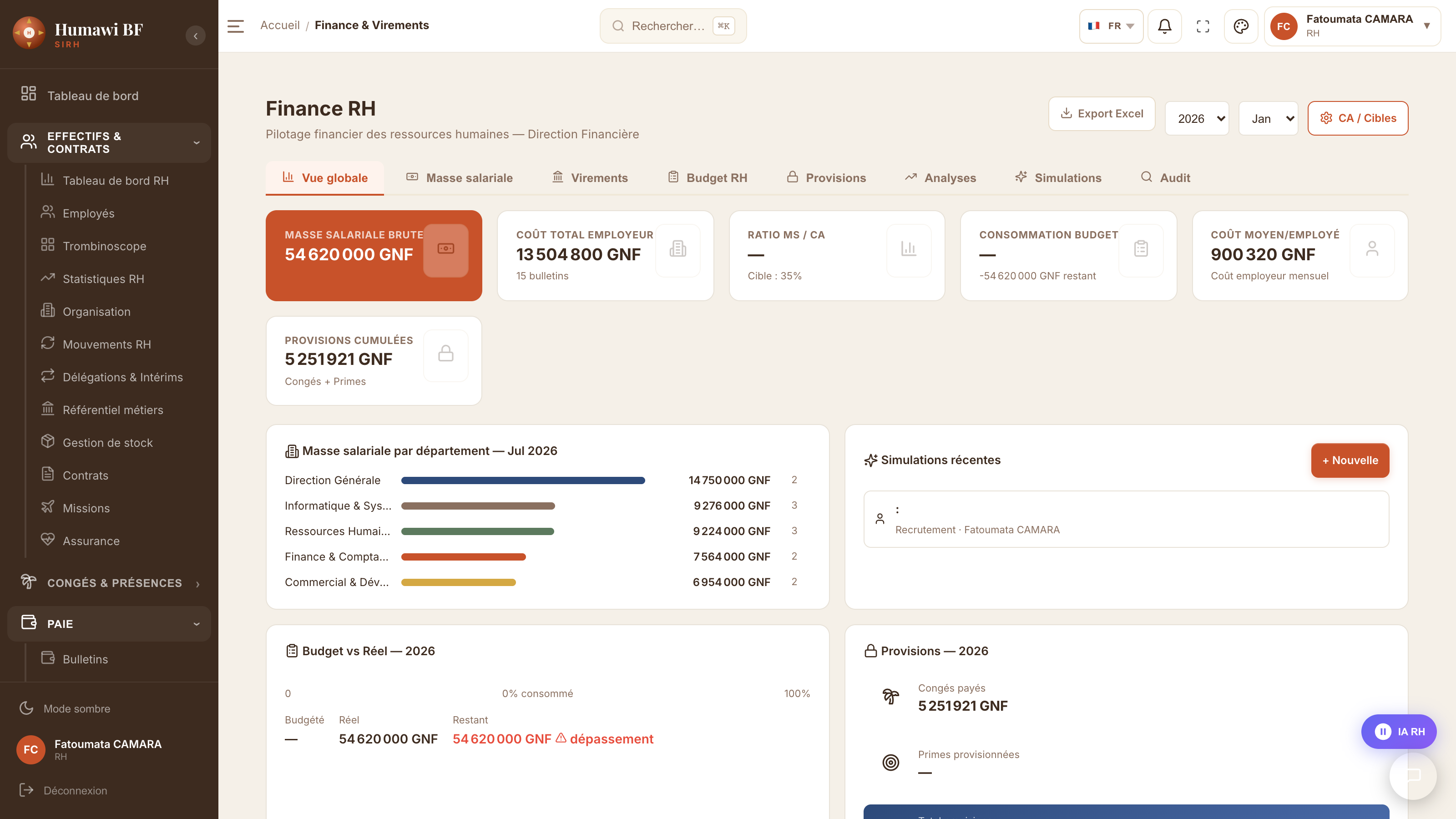Screen dimensions: 1456x819
Task: Go to Employés page
Action: coord(89,213)
